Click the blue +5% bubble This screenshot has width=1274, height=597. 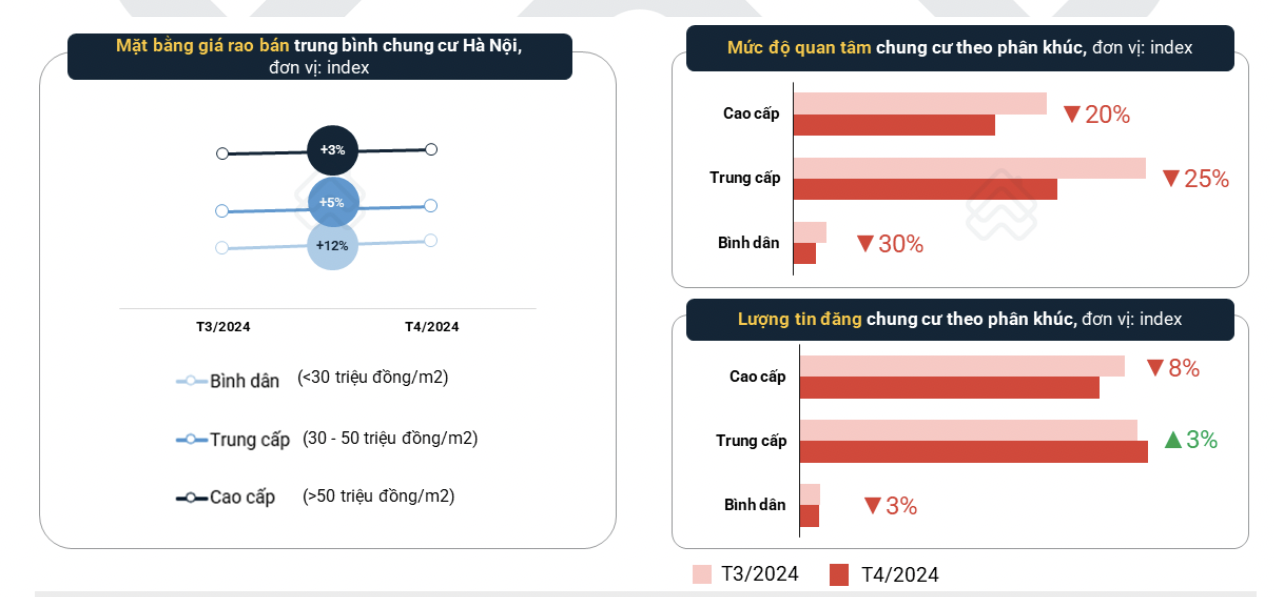[332, 203]
